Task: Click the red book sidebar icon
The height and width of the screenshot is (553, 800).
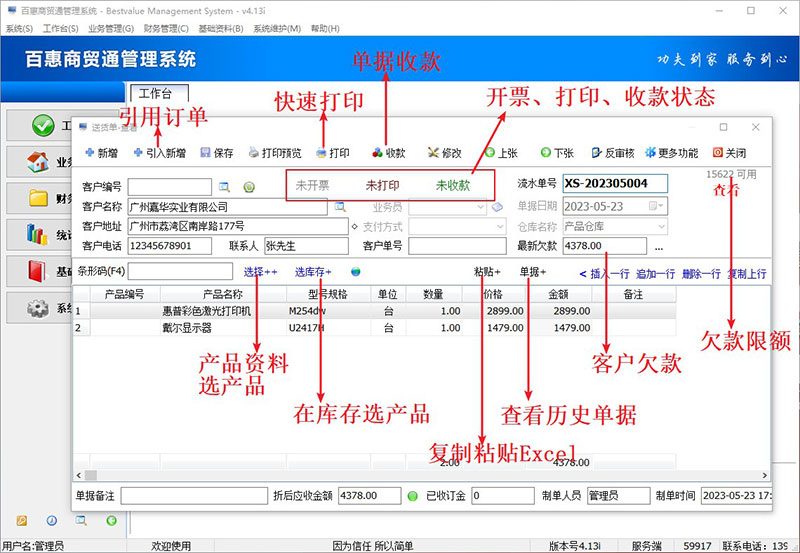Action: click(x=37, y=271)
